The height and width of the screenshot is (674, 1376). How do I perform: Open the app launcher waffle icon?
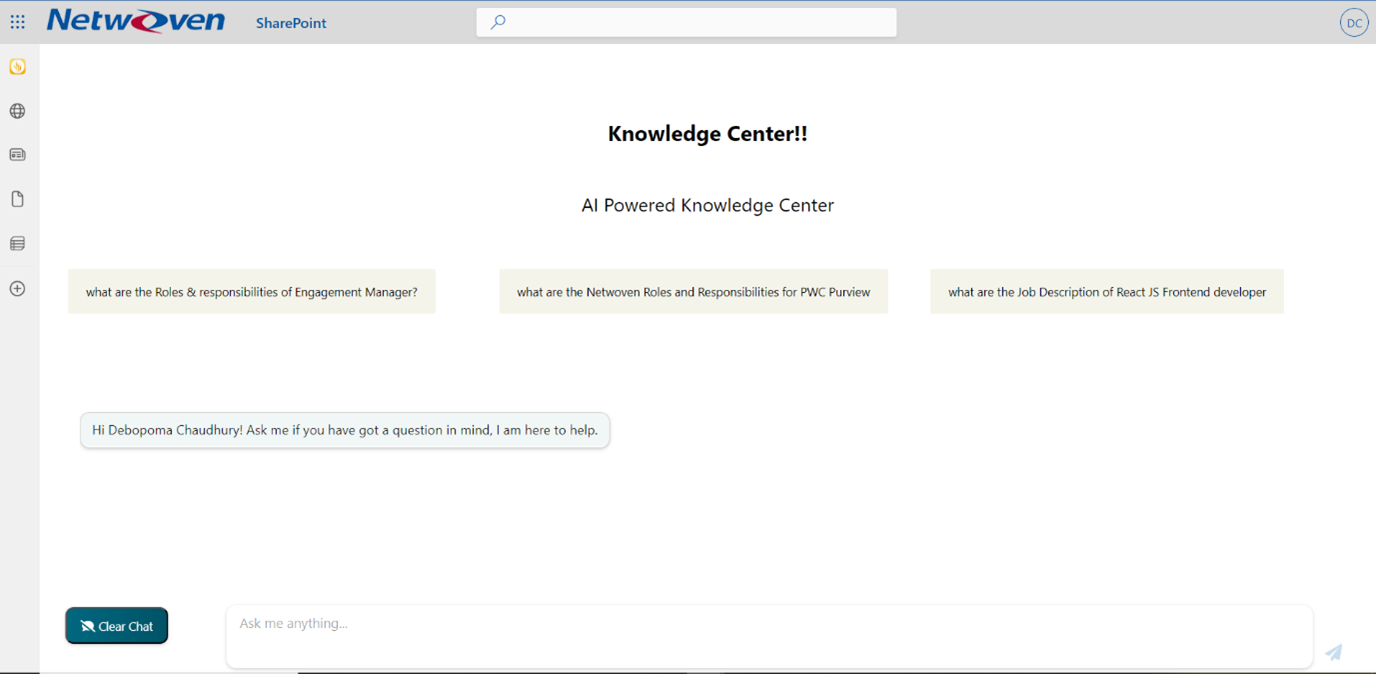pyautogui.click(x=17, y=21)
